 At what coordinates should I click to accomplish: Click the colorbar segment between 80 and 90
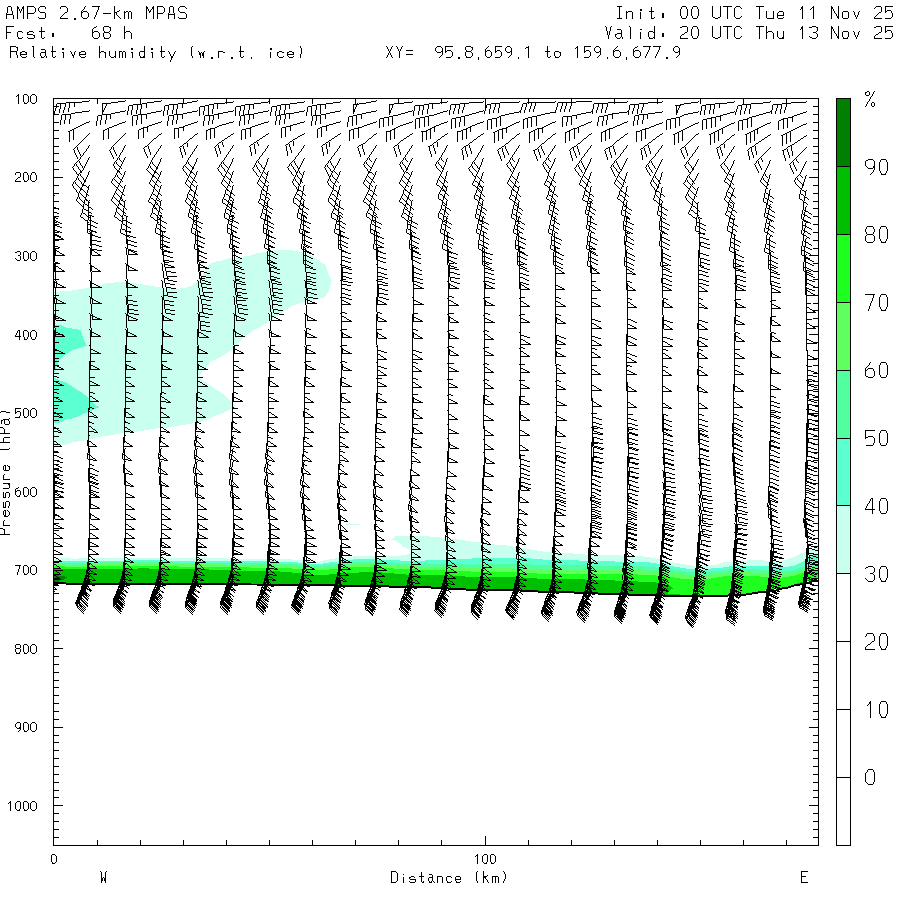pyautogui.click(x=843, y=200)
